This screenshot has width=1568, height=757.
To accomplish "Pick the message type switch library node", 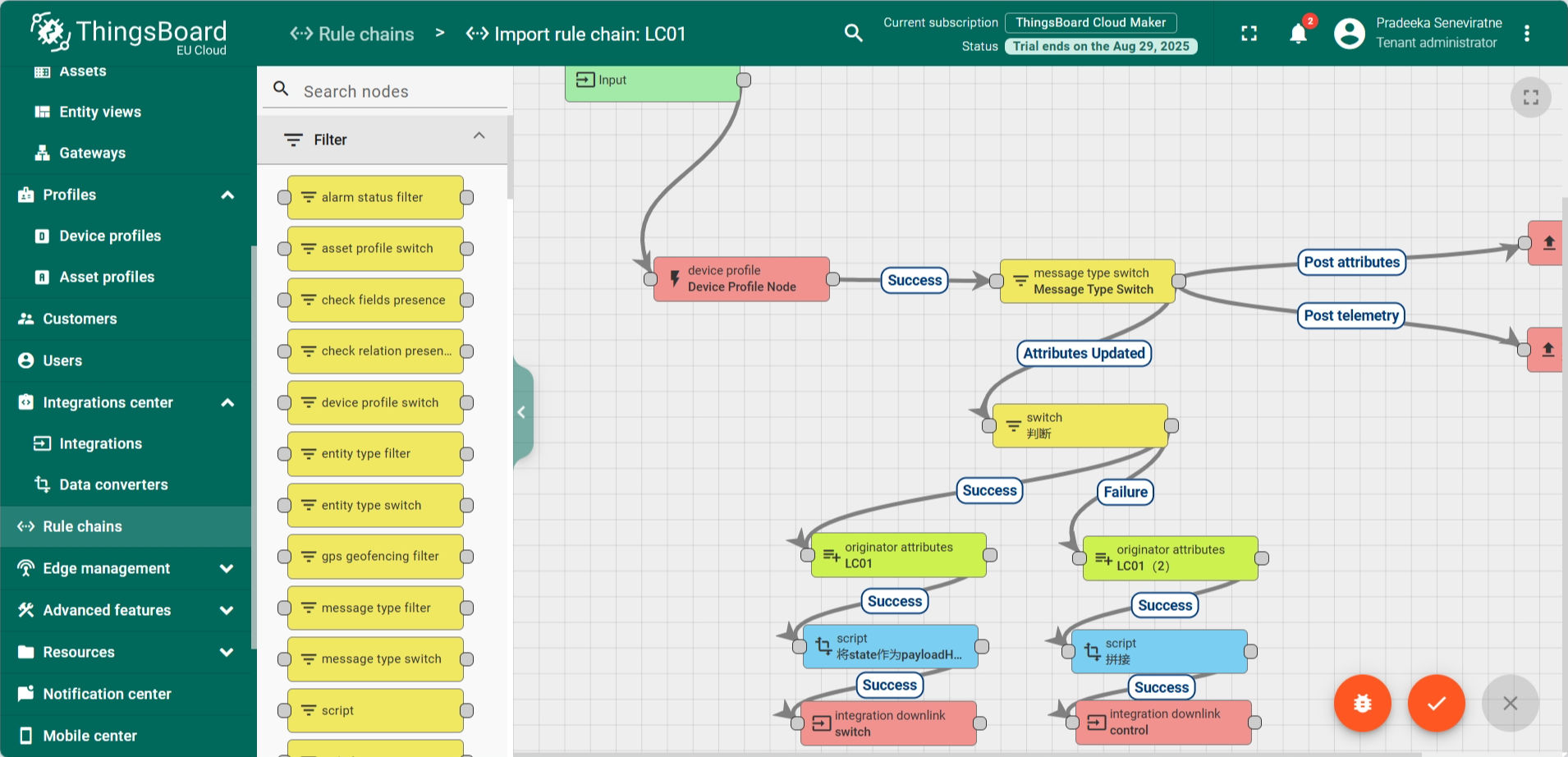I will [x=375, y=659].
